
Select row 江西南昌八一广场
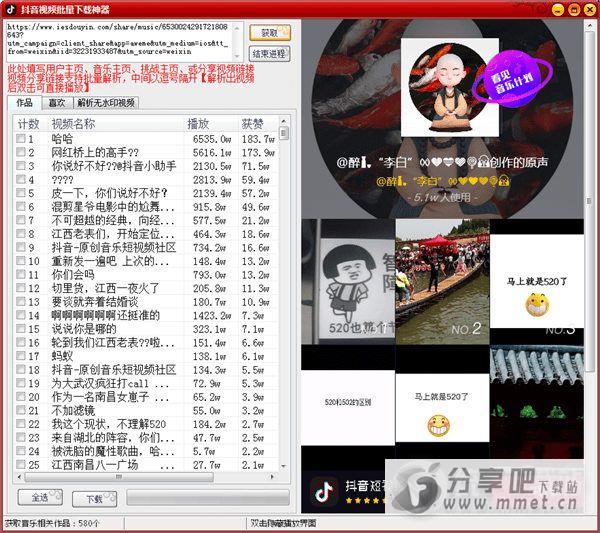pyautogui.click(x=147, y=465)
